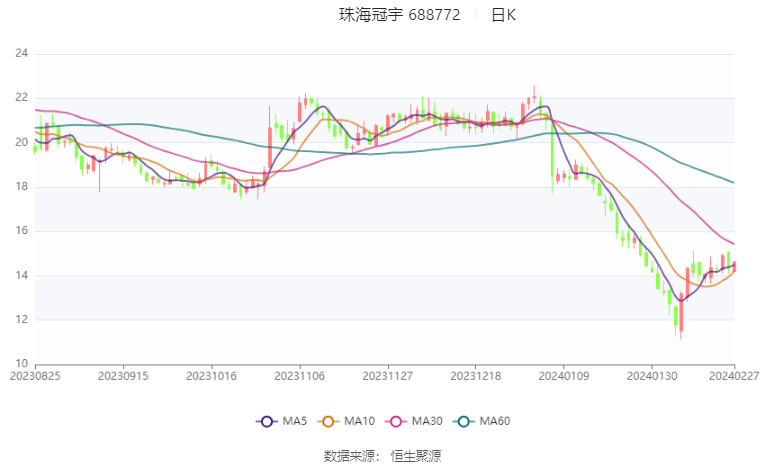This screenshot has height=465, width=765.
Task: Click the highest candlestick wick above 22
Action: pyautogui.click(x=534, y=93)
